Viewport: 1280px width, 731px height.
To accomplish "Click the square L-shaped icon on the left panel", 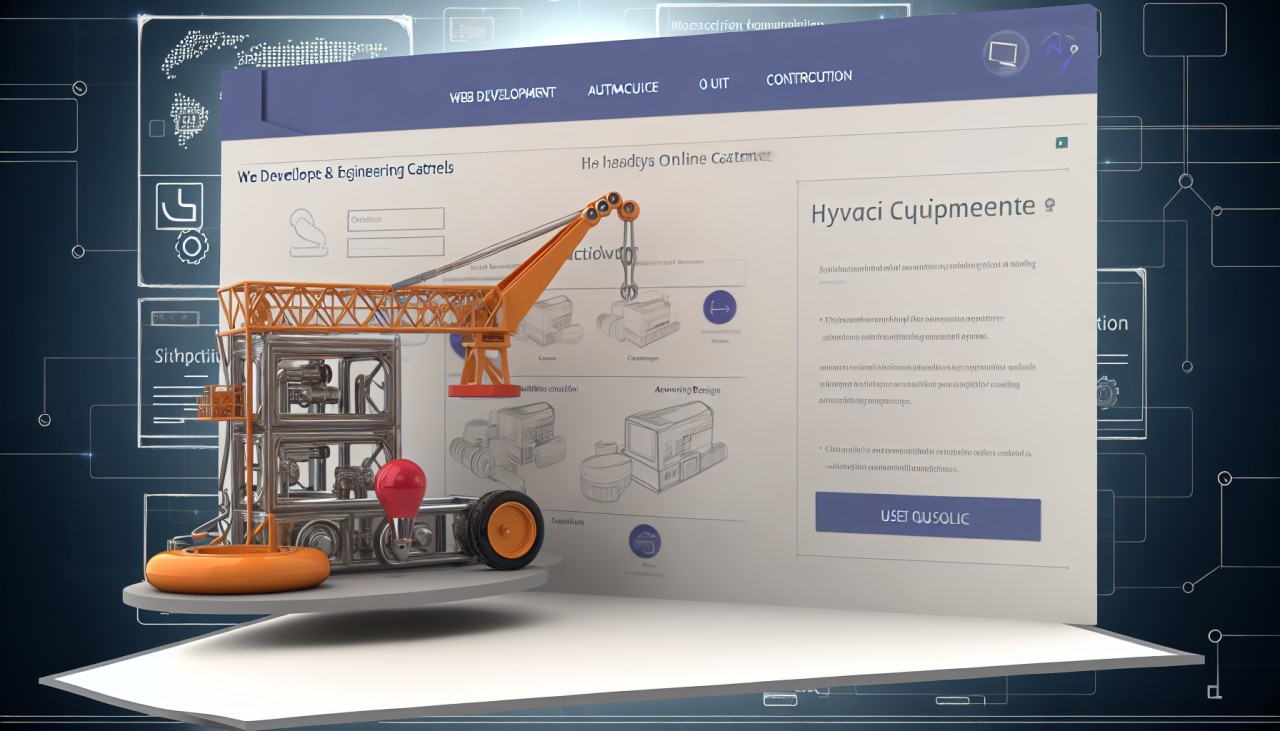I will click(x=179, y=206).
